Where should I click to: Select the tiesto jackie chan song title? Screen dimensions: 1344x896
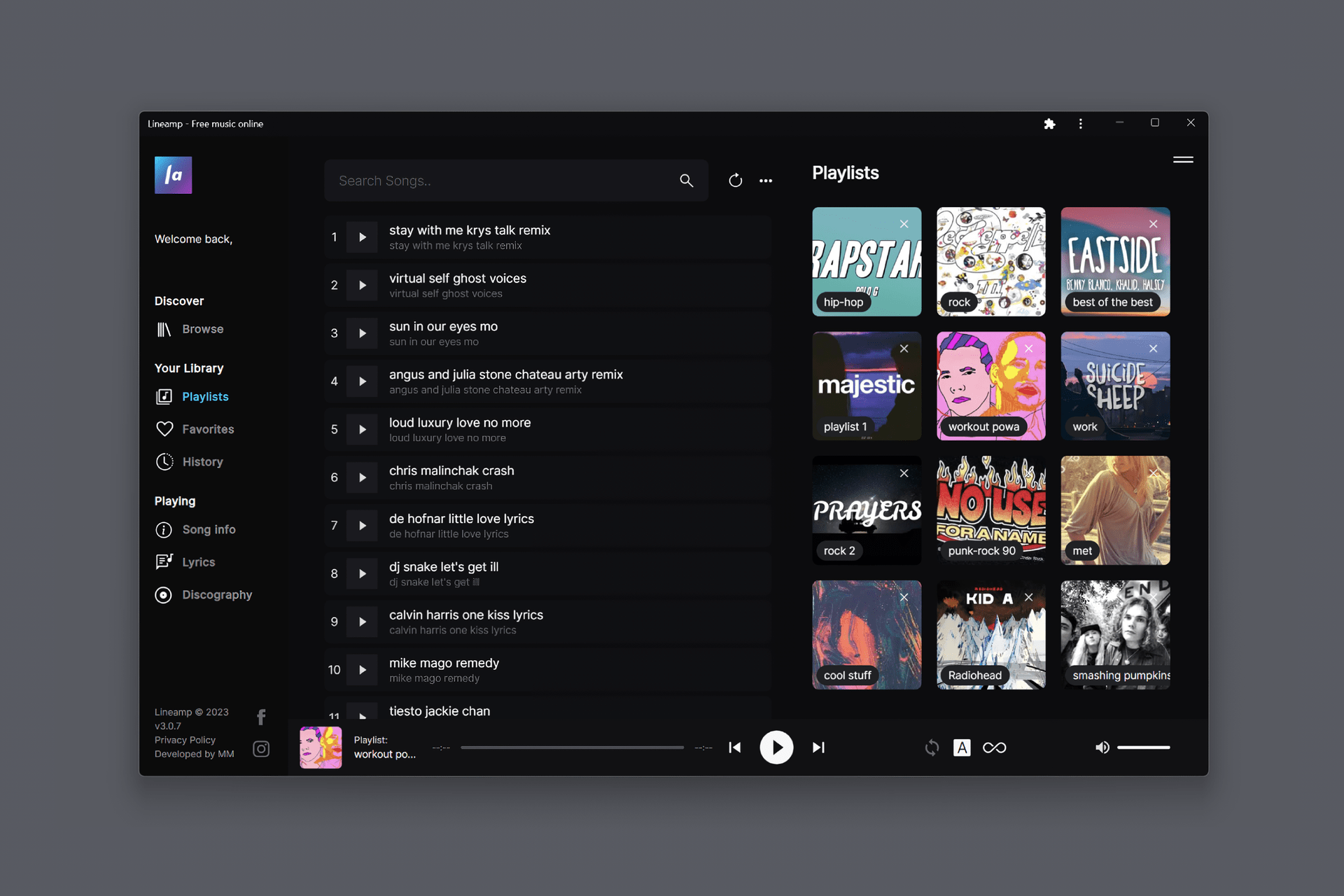(440, 711)
